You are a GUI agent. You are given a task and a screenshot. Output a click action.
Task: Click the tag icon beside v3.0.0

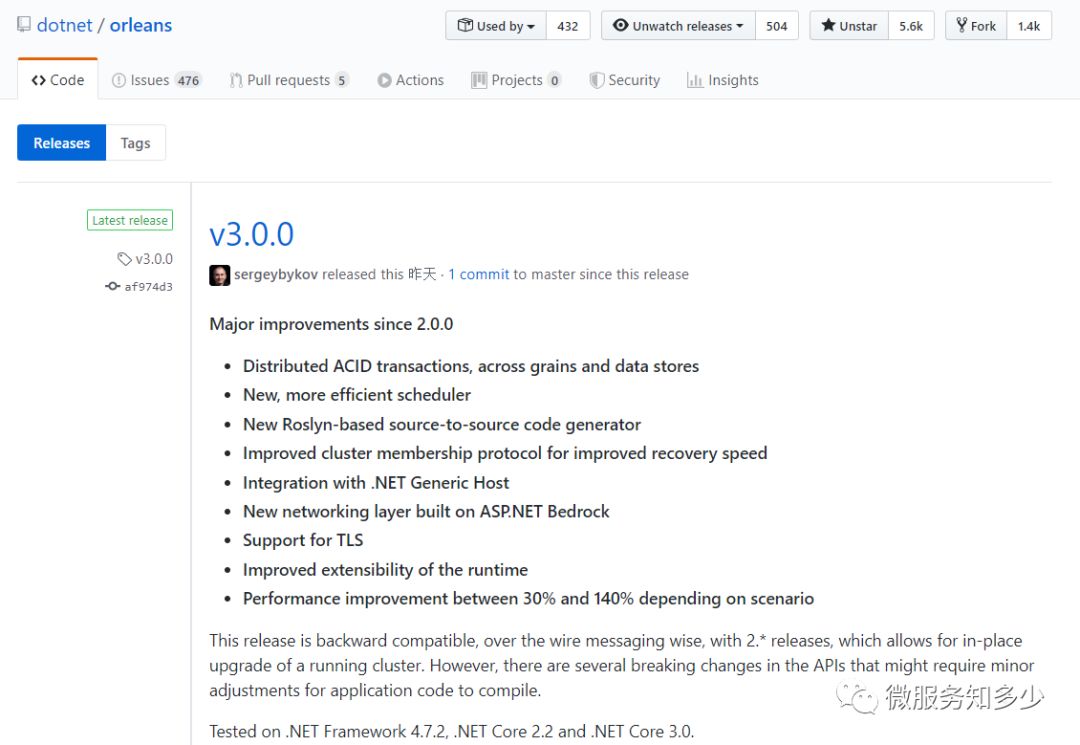[x=124, y=259]
